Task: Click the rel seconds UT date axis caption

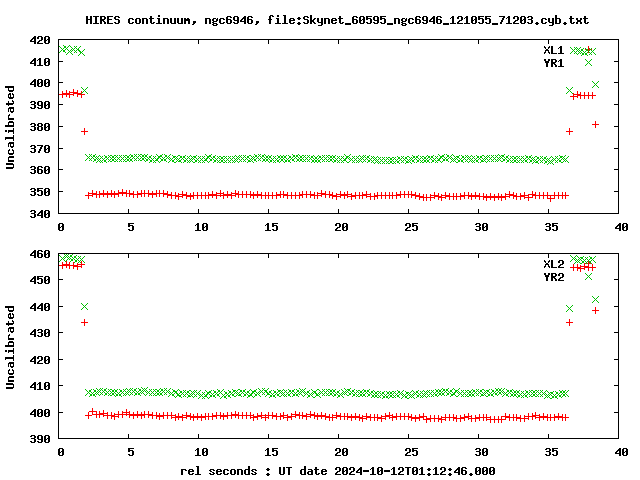Action: (x=338, y=471)
